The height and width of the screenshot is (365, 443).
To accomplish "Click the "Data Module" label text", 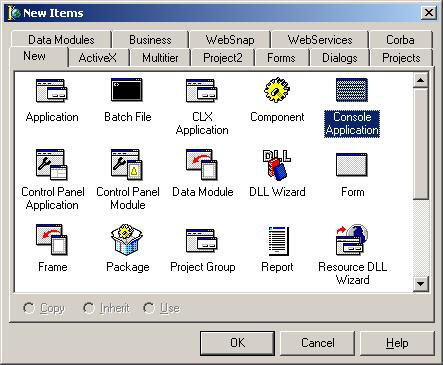I will [203, 192].
